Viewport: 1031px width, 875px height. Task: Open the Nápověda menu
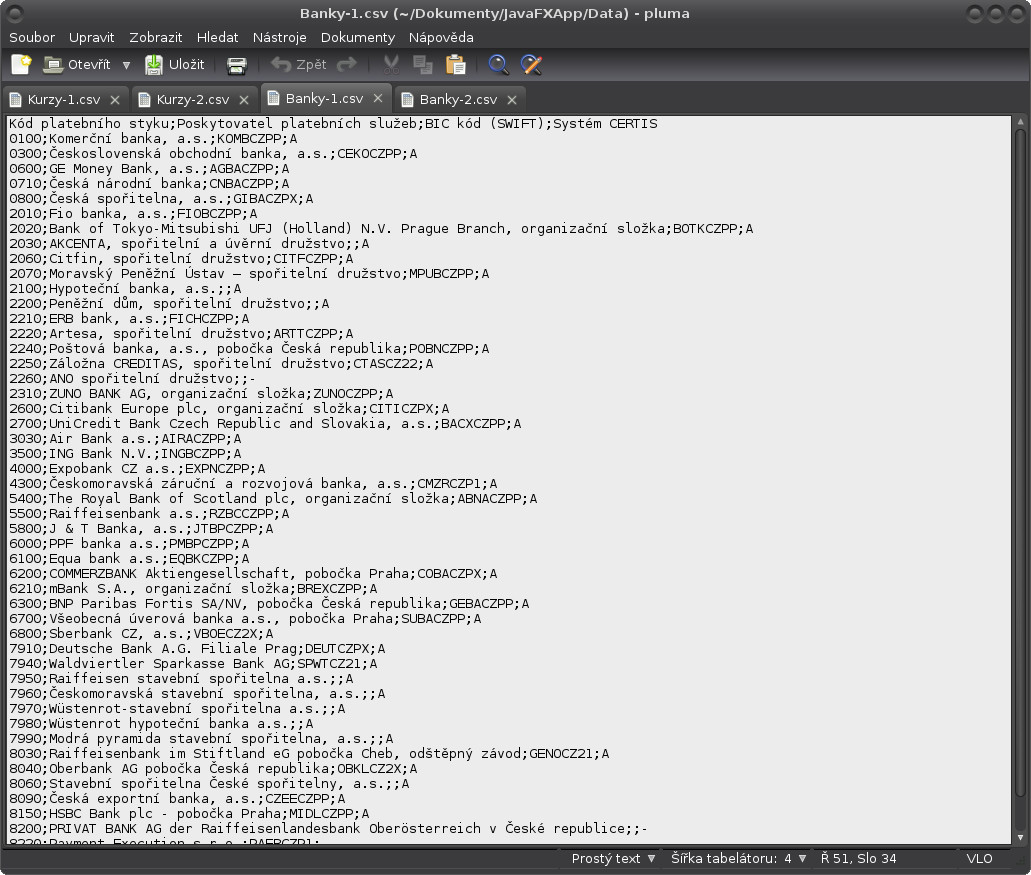pyautogui.click(x=441, y=37)
